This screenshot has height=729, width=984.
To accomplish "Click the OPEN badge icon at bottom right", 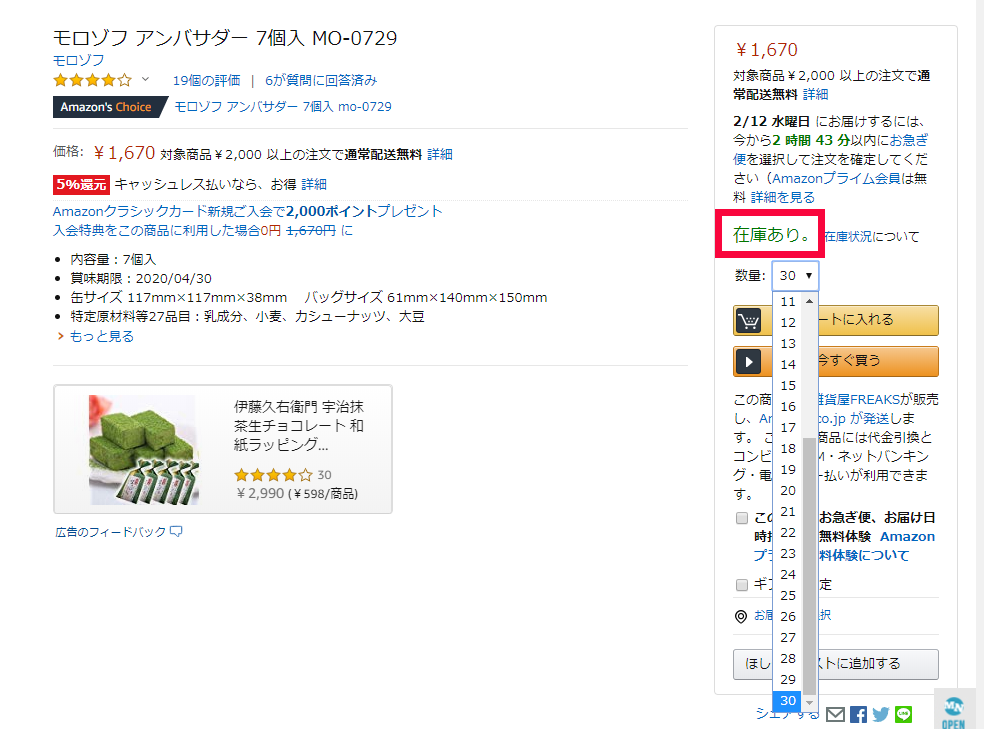I will [953, 708].
